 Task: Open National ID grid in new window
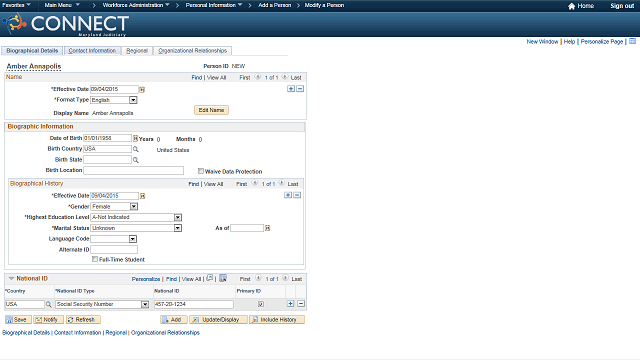click(210, 278)
